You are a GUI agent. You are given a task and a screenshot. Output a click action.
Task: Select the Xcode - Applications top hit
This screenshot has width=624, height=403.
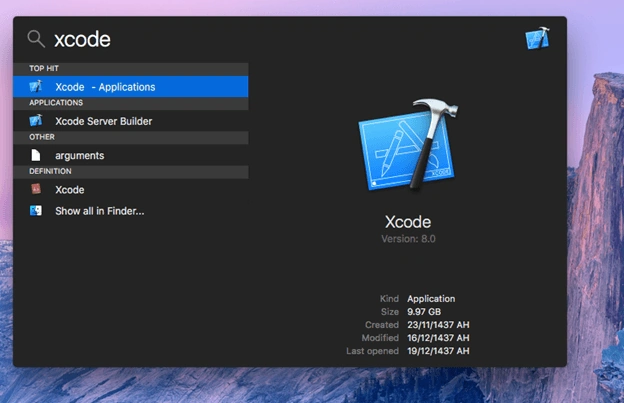tap(131, 87)
